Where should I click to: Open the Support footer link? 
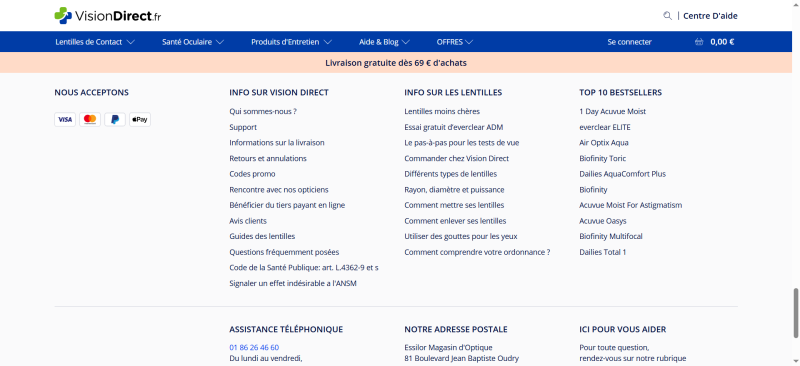coord(243,127)
